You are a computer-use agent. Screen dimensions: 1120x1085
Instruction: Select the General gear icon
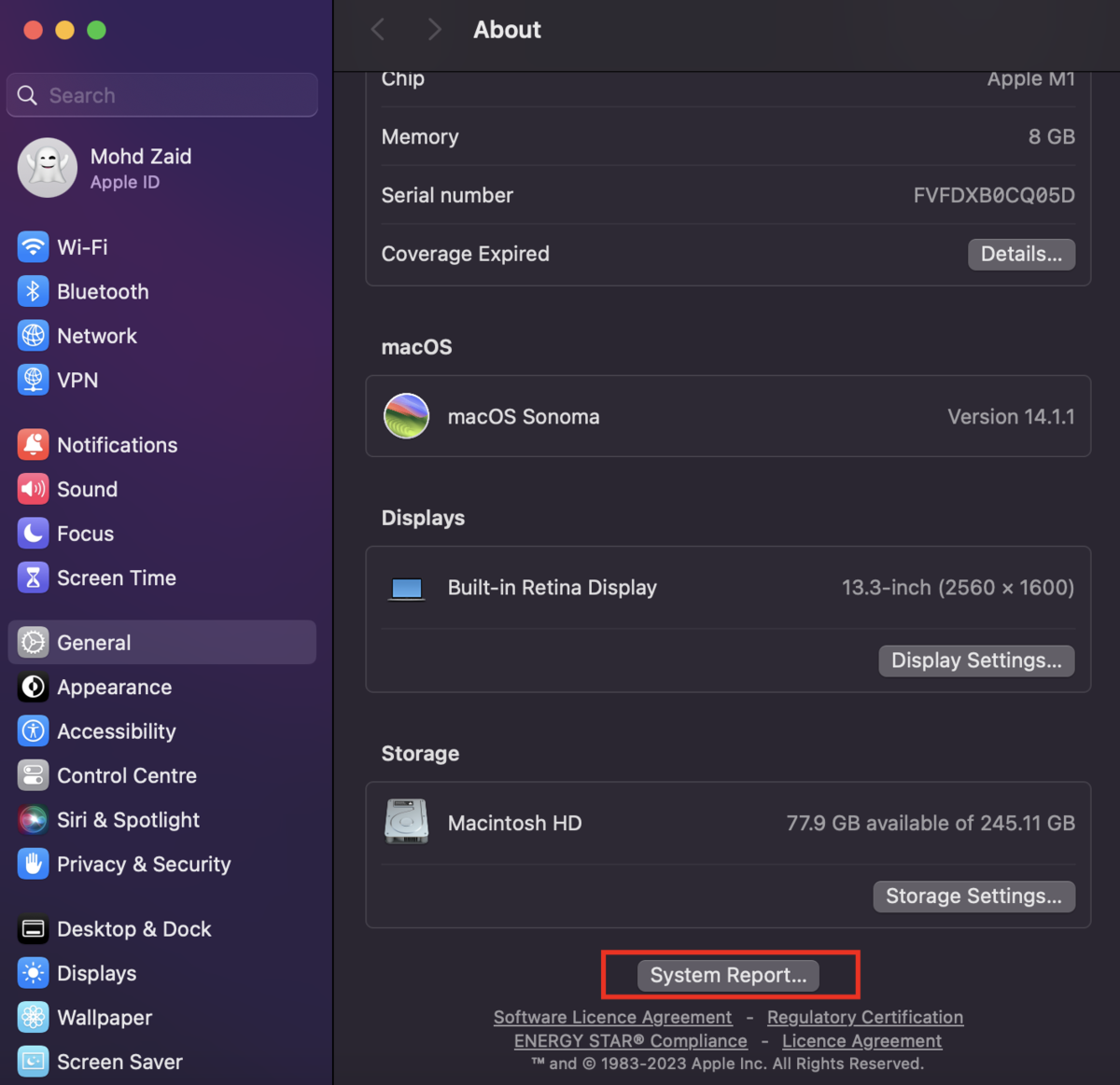coord(33,643)
